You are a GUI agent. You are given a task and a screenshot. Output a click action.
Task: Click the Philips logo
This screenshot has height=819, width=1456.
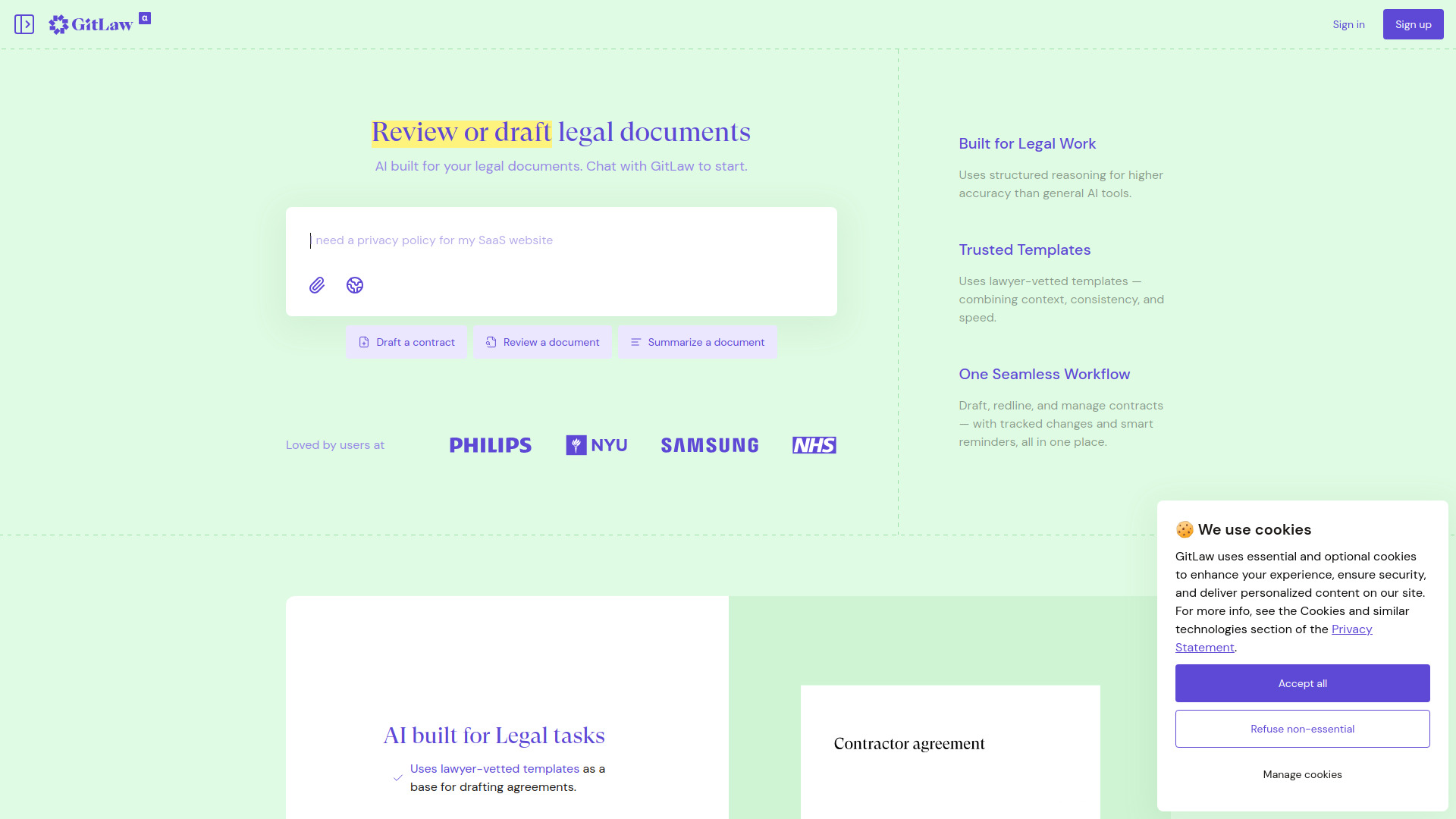(x=491, y=445)
